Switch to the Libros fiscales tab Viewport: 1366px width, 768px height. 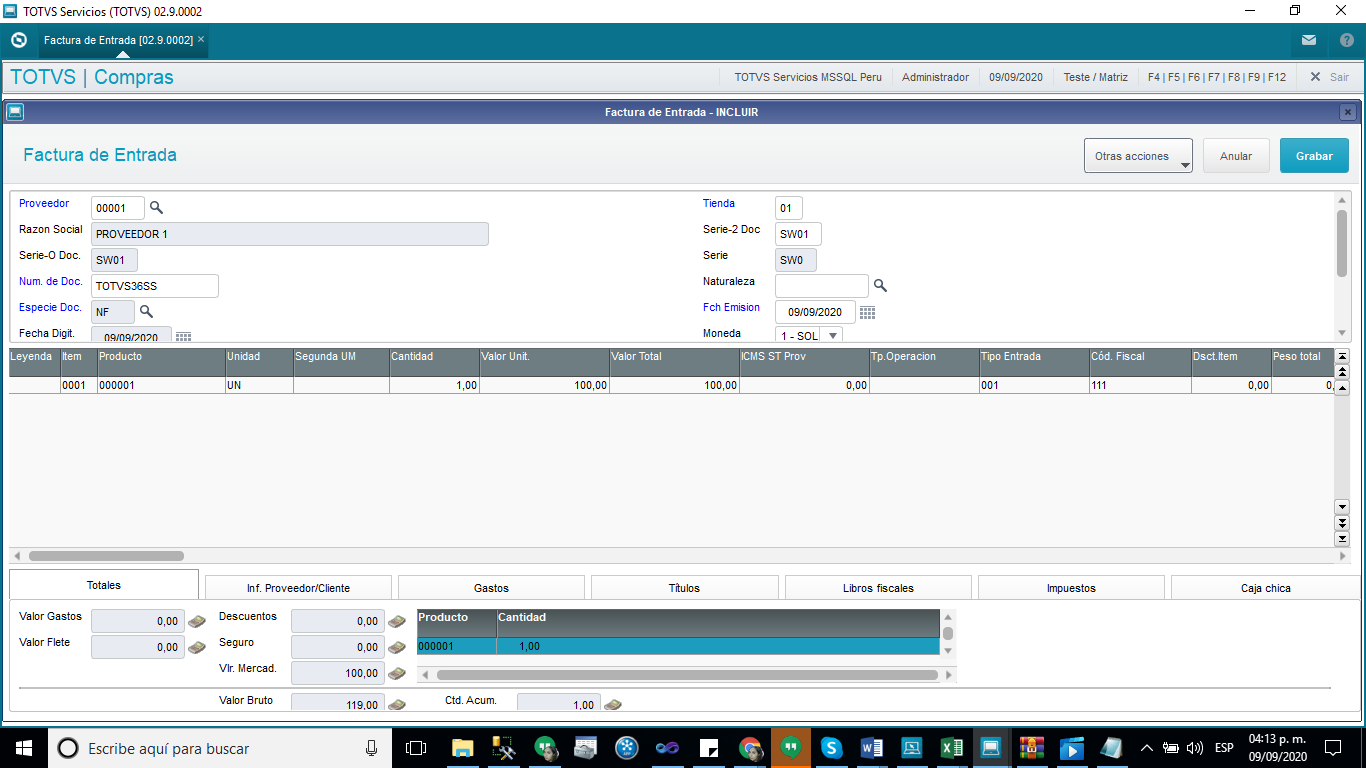[878, 588]
